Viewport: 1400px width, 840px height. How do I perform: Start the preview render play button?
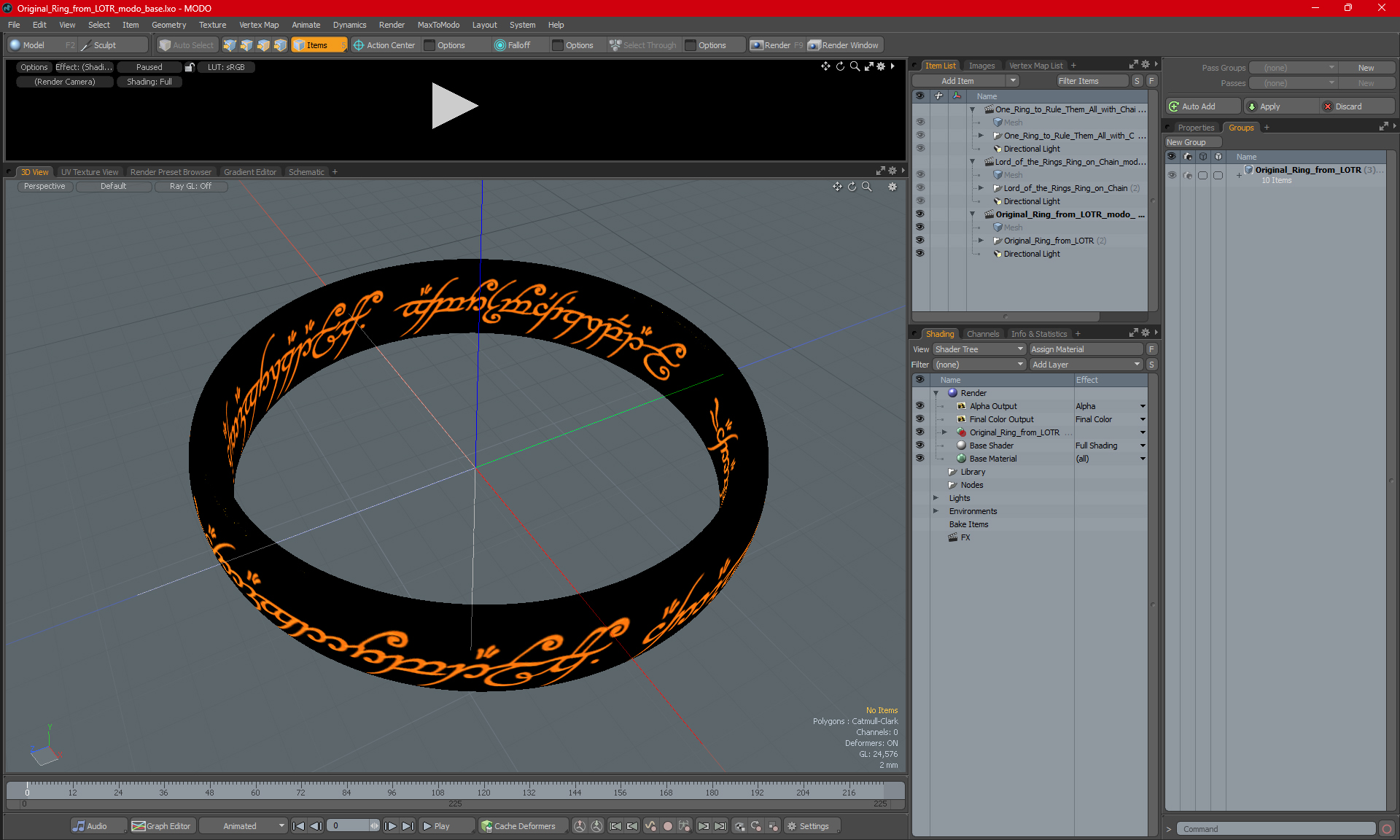(x=454, y=106)
